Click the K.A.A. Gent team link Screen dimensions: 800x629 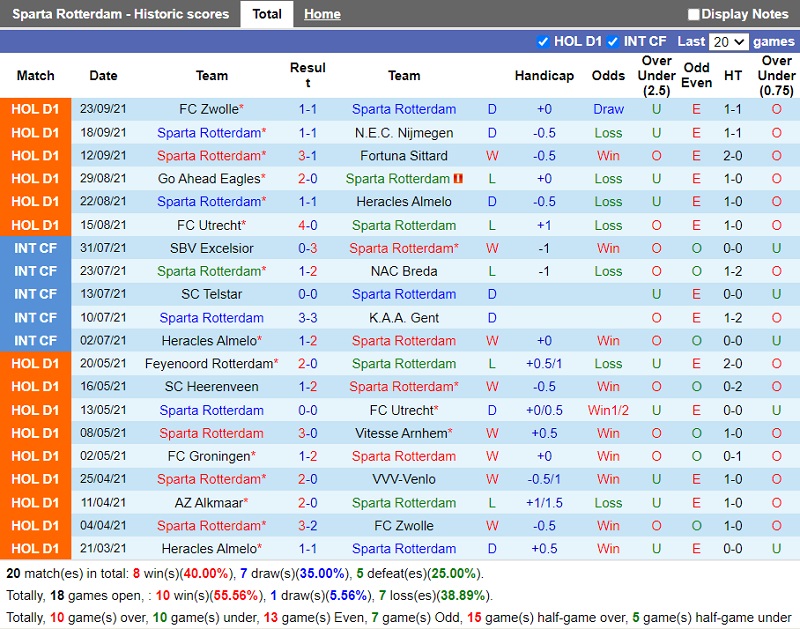point(404,318)
